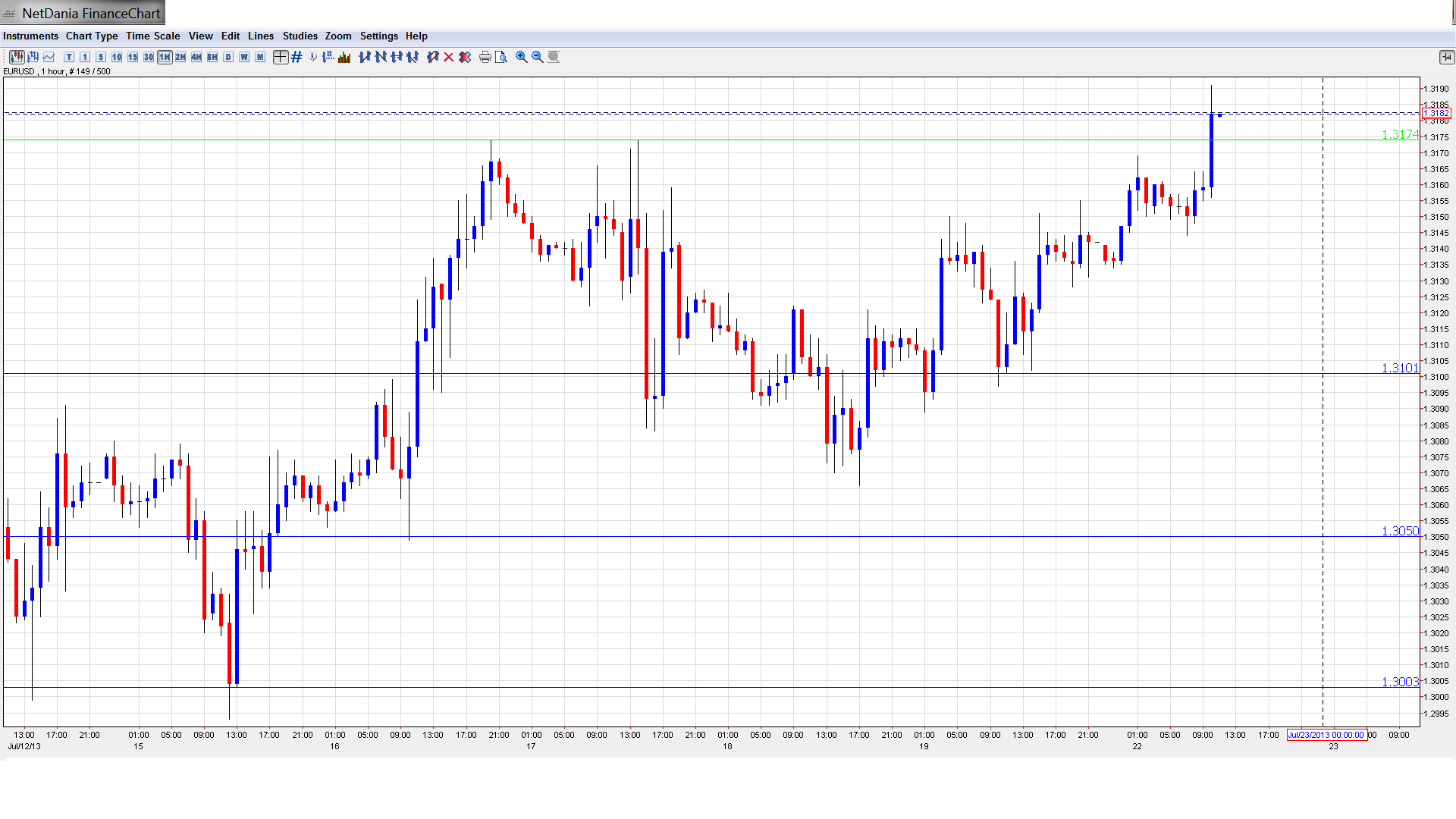Click the red X delete line icon

(x=449, y=57)
